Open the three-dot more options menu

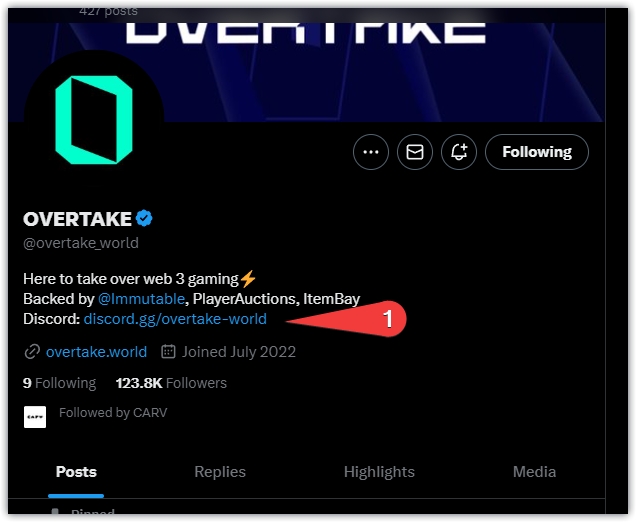tap(371, 152)
